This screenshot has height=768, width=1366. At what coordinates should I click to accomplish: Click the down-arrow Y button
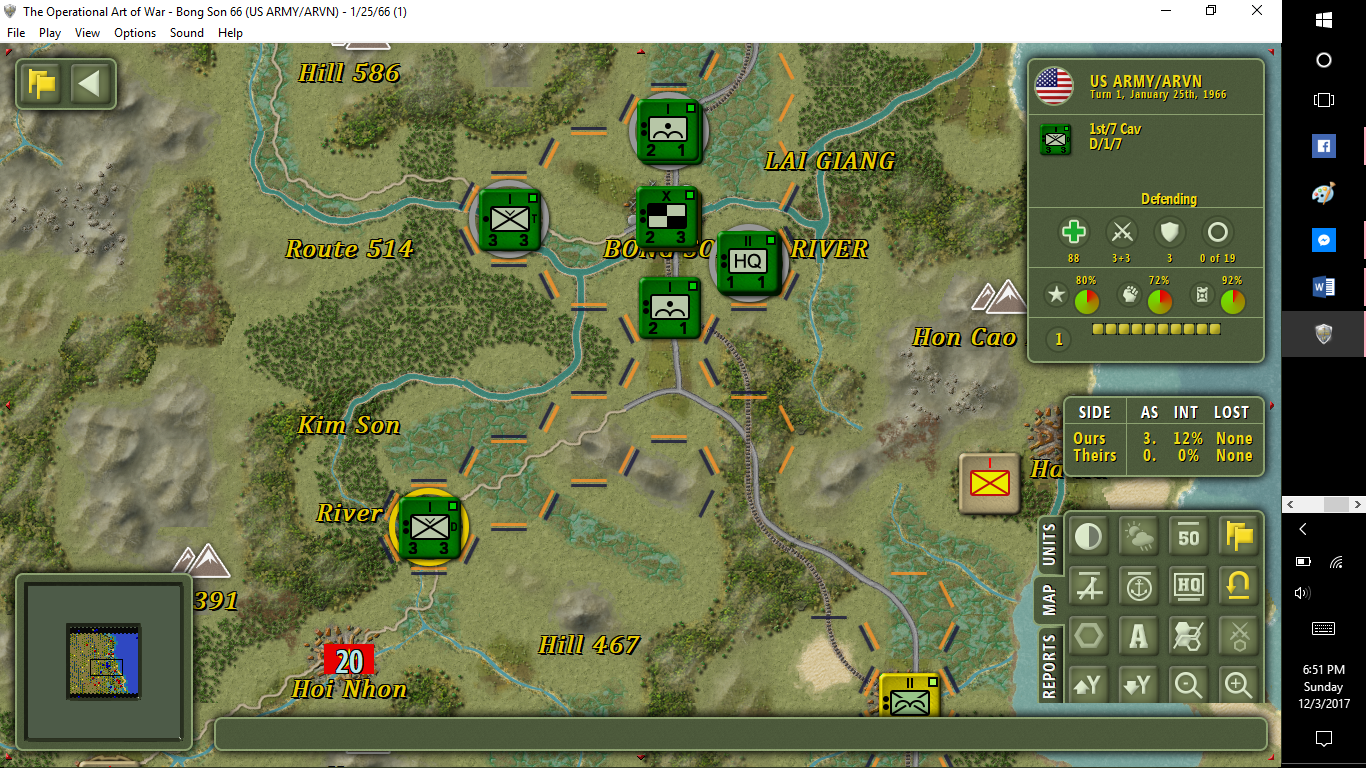[1139, 685]
